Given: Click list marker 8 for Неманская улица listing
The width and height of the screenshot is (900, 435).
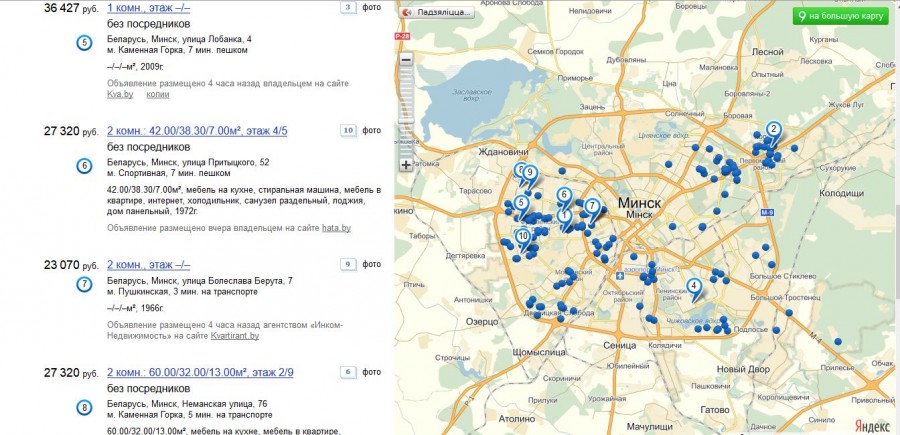Looking at the screenshot, I should point(84,408).
